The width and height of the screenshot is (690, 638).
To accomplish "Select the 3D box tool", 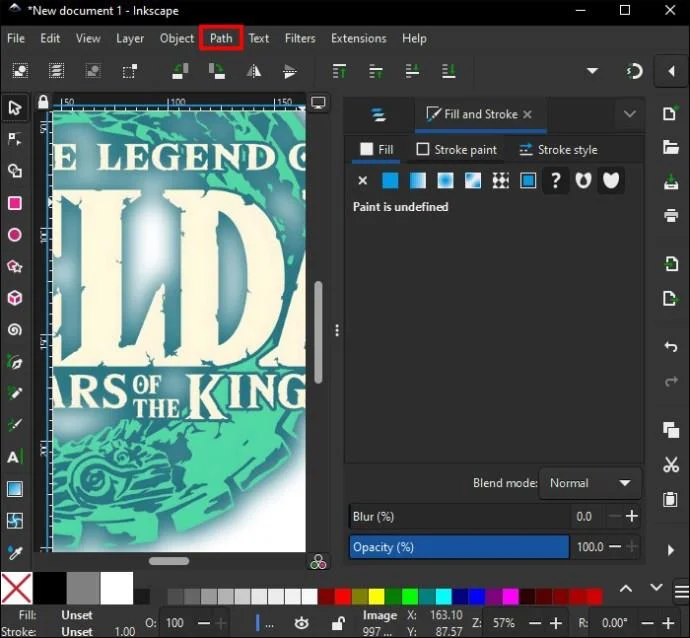I will 15,298.
